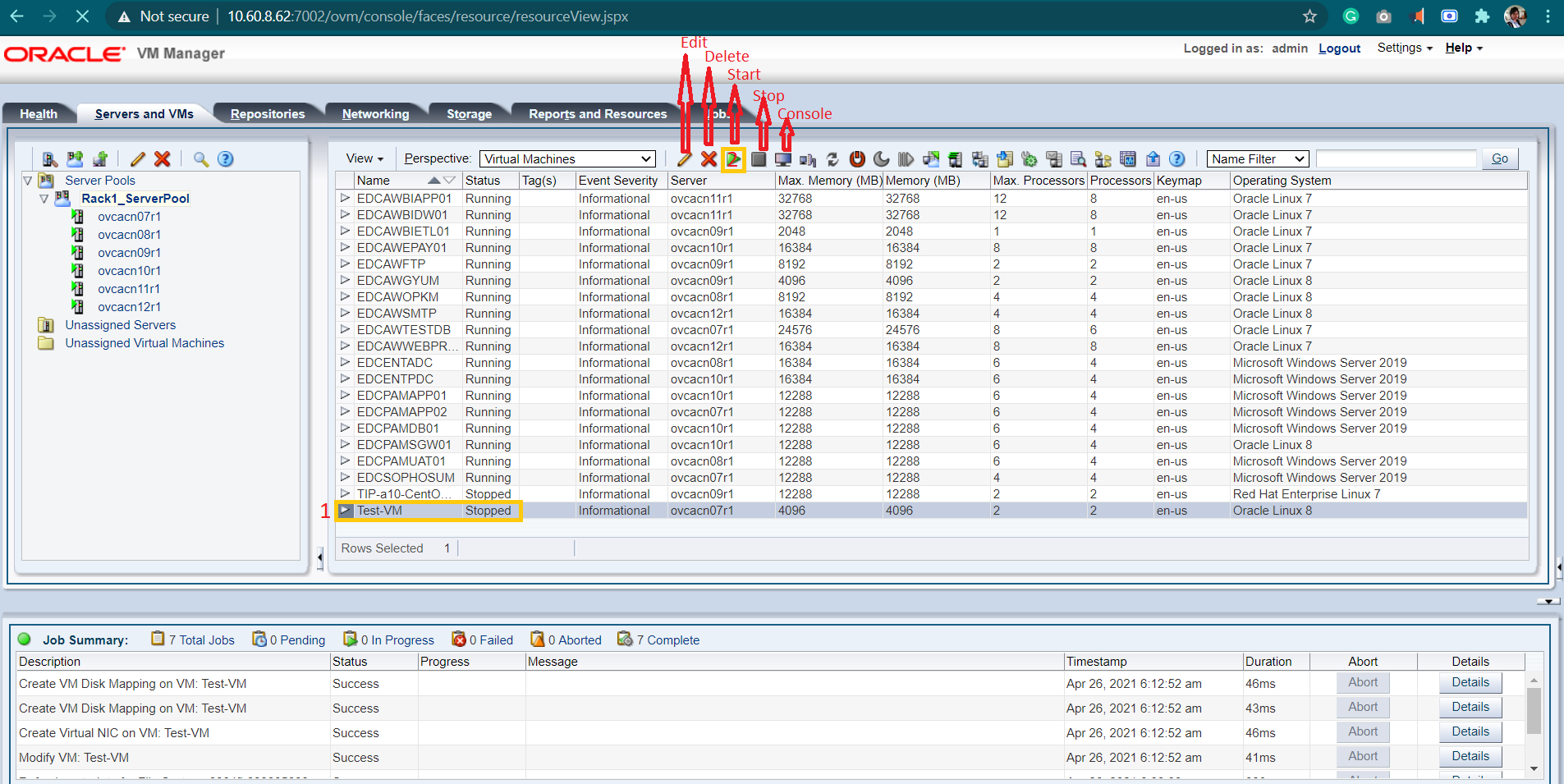Viewport: 1564px width, 784px height.
Task: Select ovcacn12r1 server in tree
Action: pyautogui.click(x=129, y=307)
